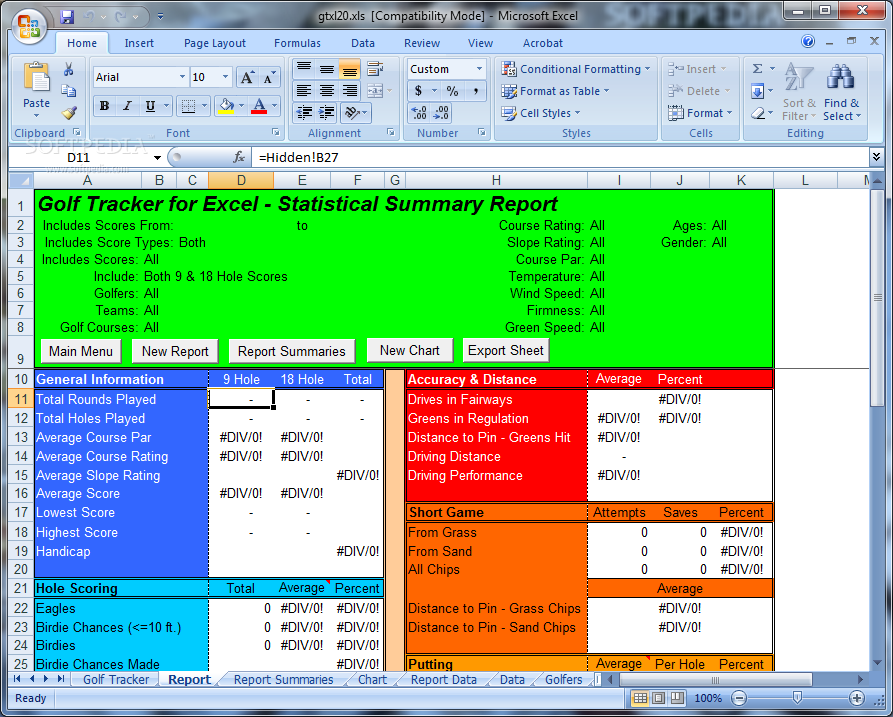
Task: Open the Format cells dropdown
Action: [700, 113]
